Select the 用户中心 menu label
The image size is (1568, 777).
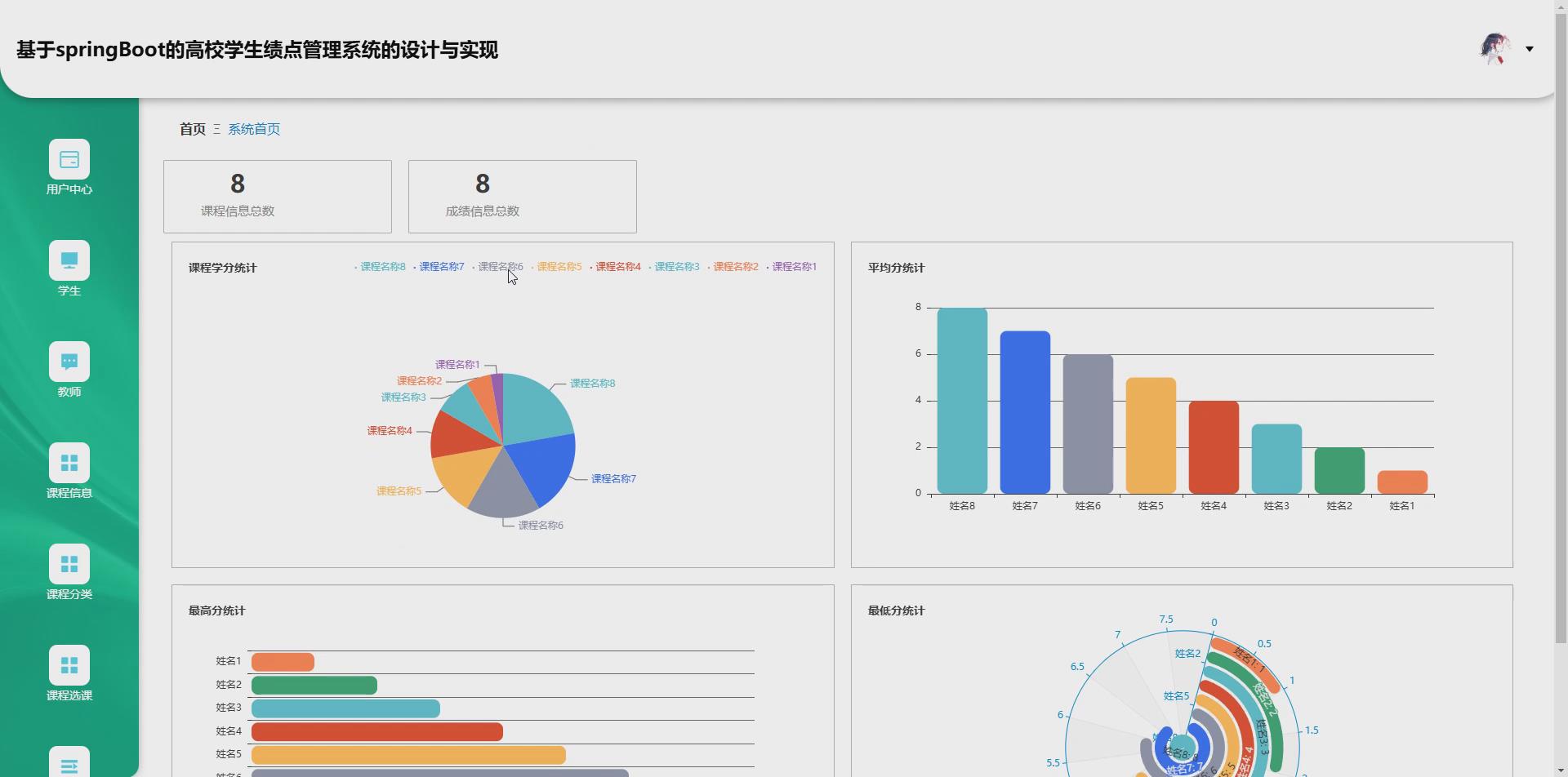(69, 189)
